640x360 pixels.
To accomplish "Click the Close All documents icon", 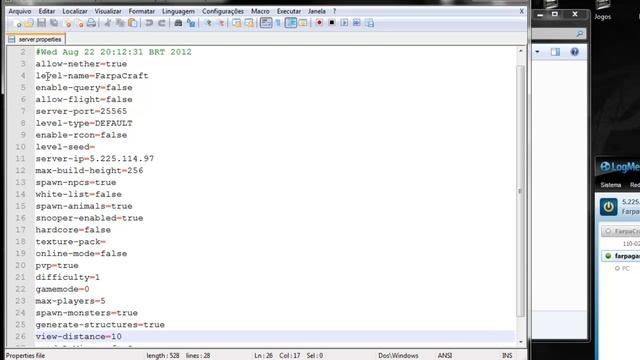I will [80, 23].
